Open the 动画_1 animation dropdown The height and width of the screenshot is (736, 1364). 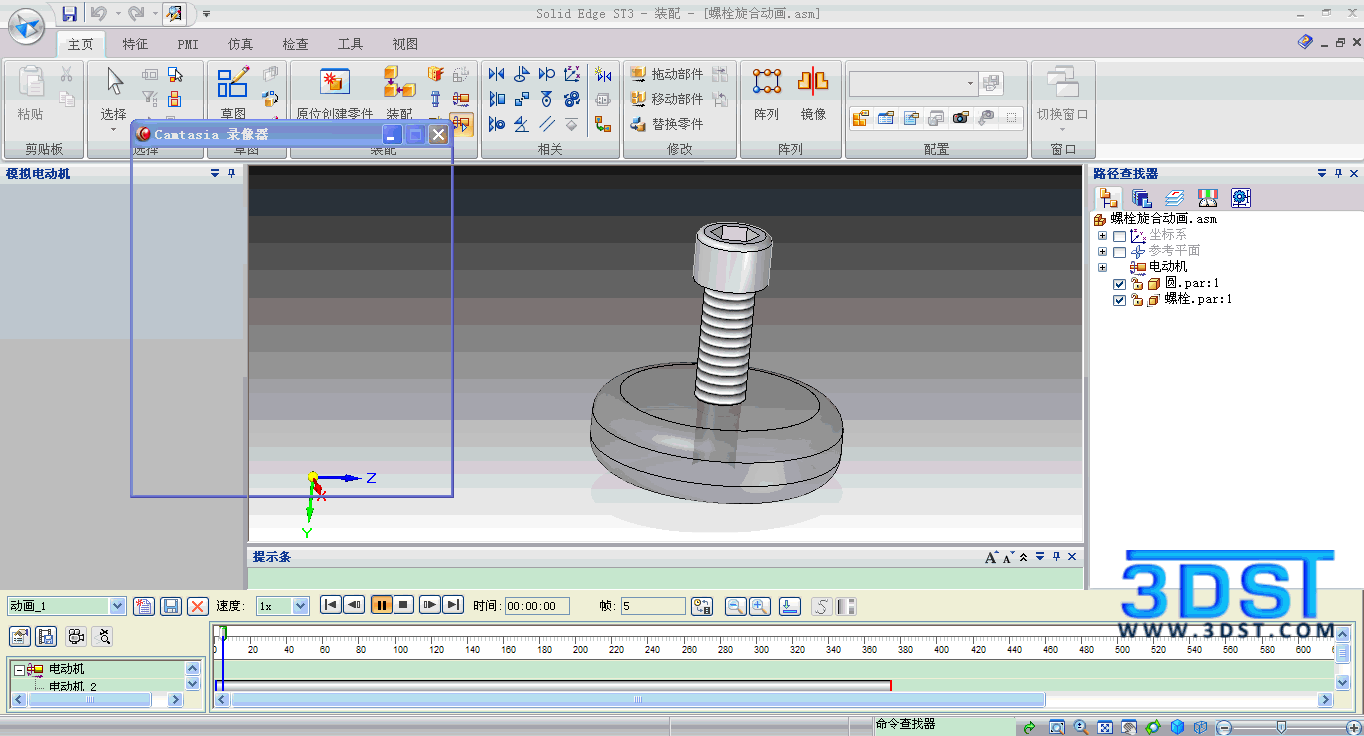(117, 606)
